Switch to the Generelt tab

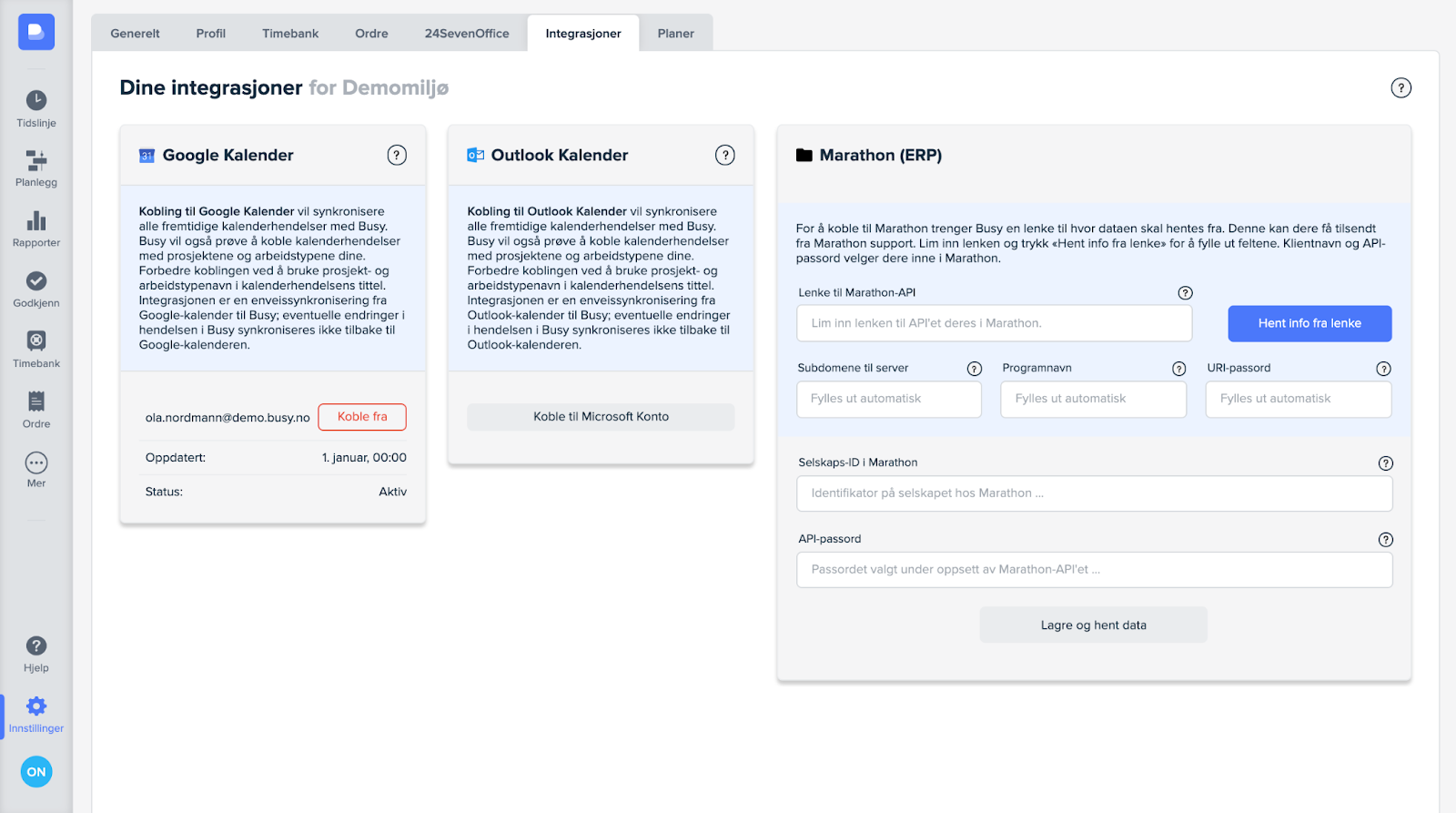(135, 34)
